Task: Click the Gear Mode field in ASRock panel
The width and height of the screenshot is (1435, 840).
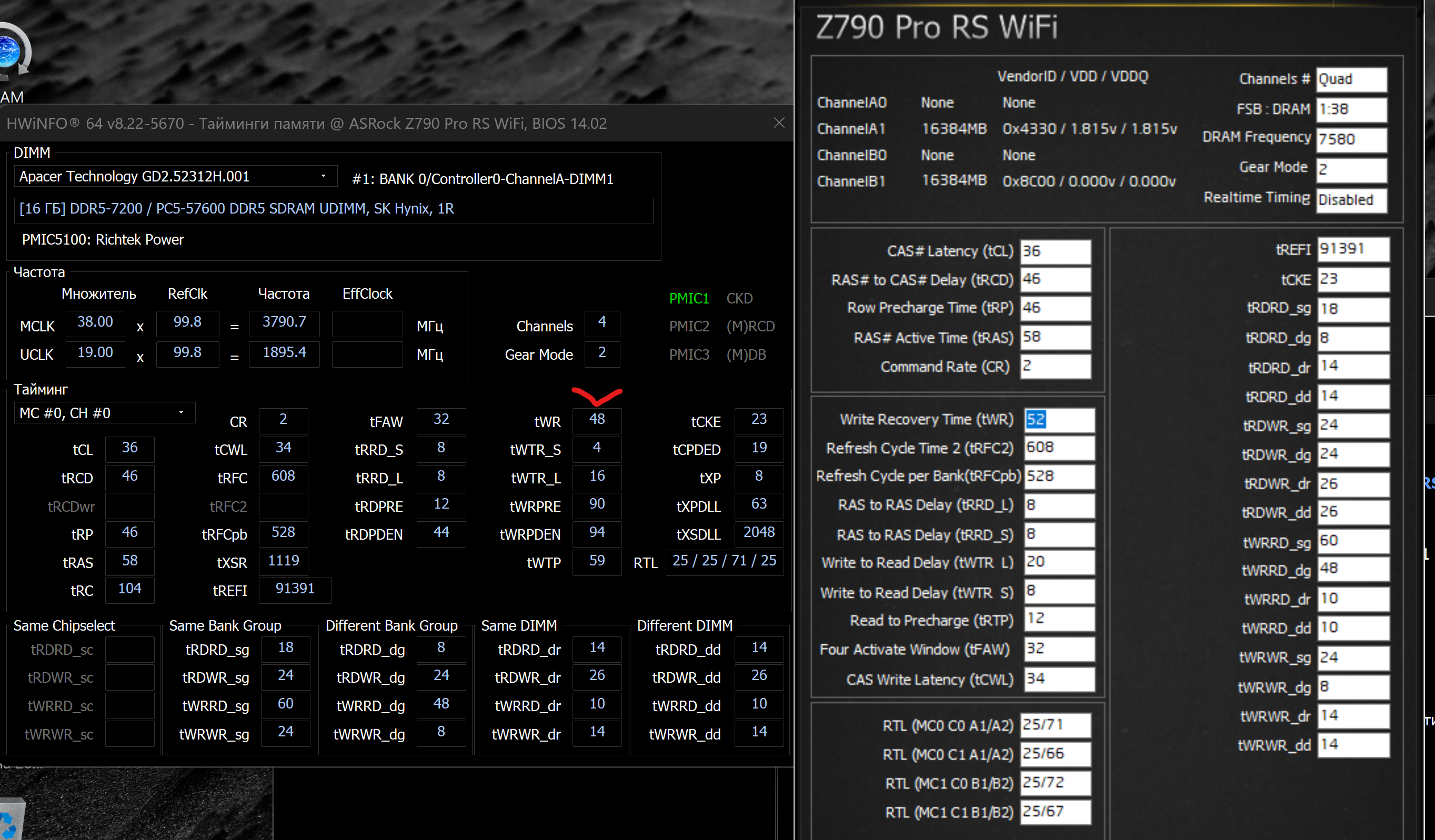Action: click(x=1351, y=169)
